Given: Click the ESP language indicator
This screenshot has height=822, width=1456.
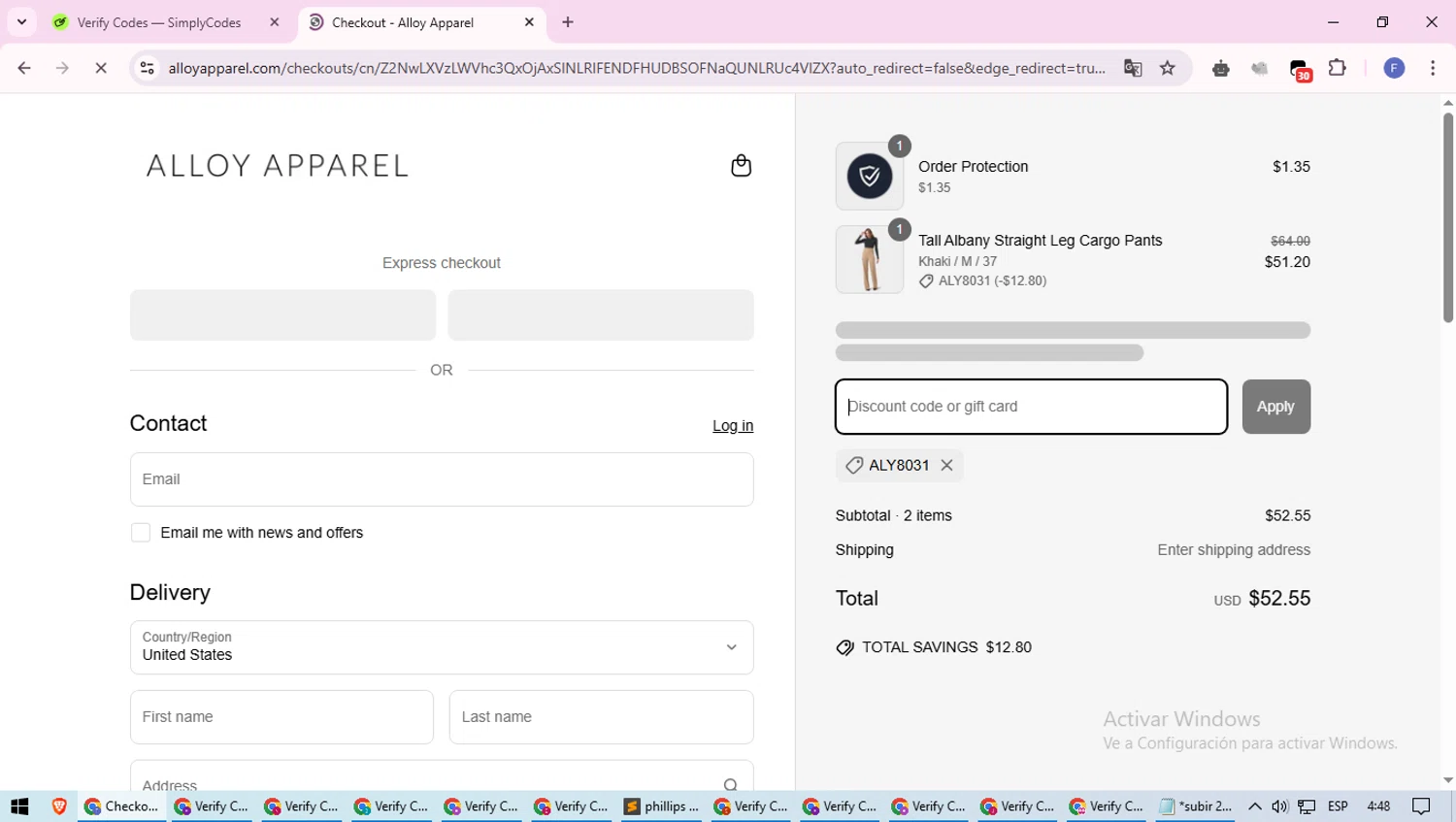Looking at the screenshot, I should (1338, 806).
